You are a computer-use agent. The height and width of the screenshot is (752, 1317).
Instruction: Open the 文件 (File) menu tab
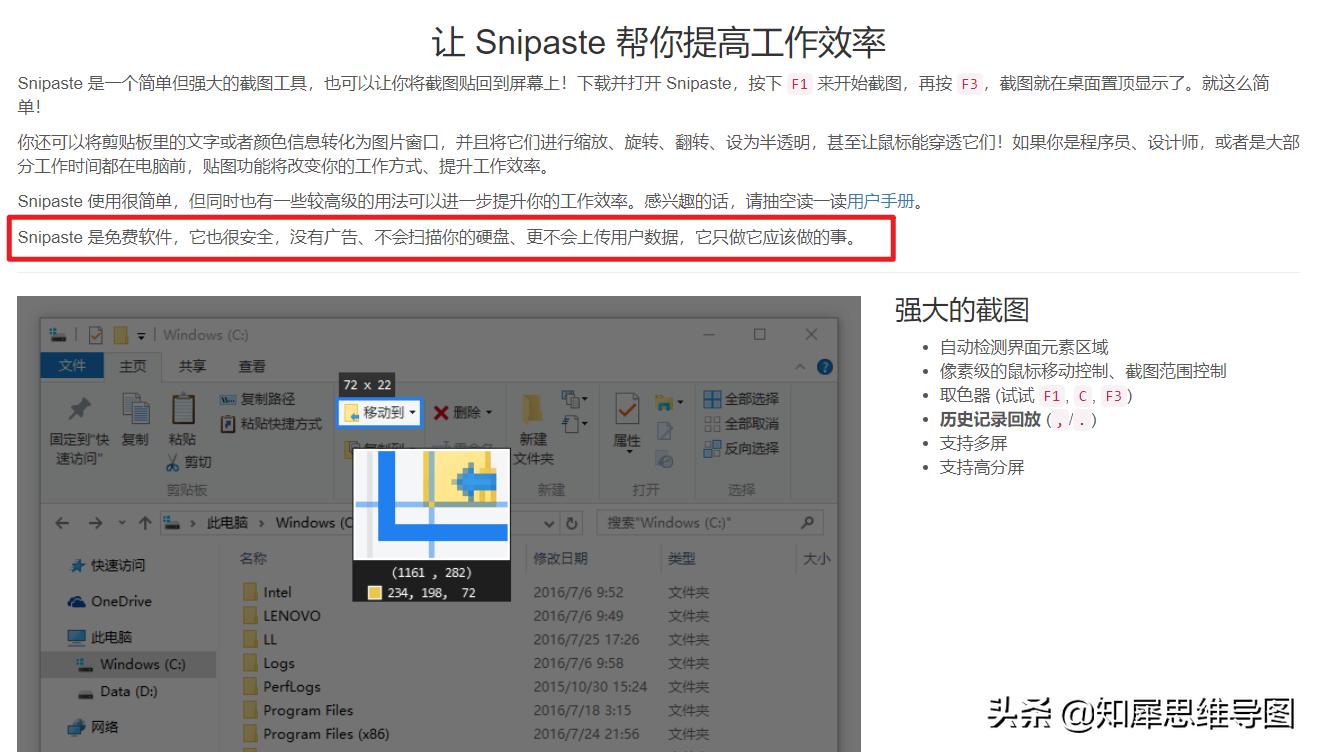tap(71, 366)
